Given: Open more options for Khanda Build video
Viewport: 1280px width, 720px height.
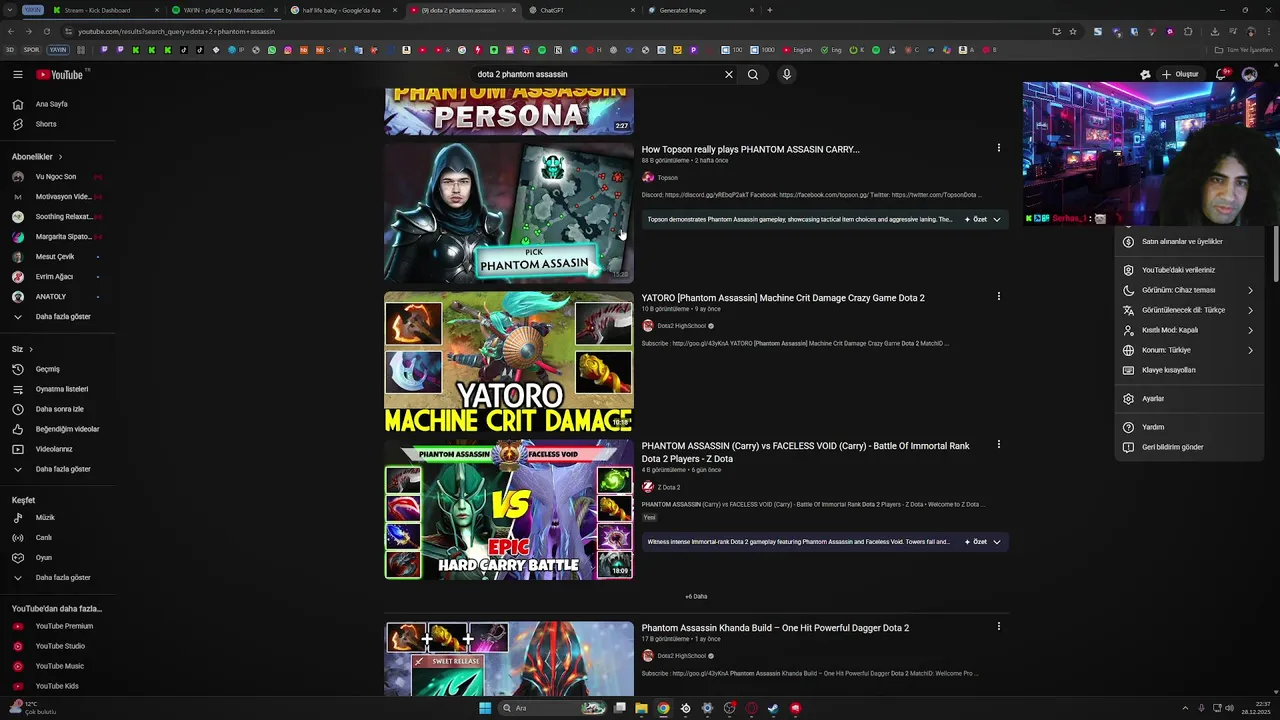Looking at the screenshot, I should point(998,626).
